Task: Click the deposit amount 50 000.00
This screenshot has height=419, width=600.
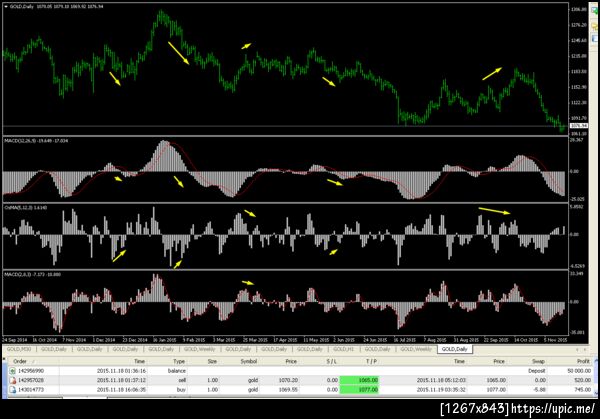Action: (577, 371)
